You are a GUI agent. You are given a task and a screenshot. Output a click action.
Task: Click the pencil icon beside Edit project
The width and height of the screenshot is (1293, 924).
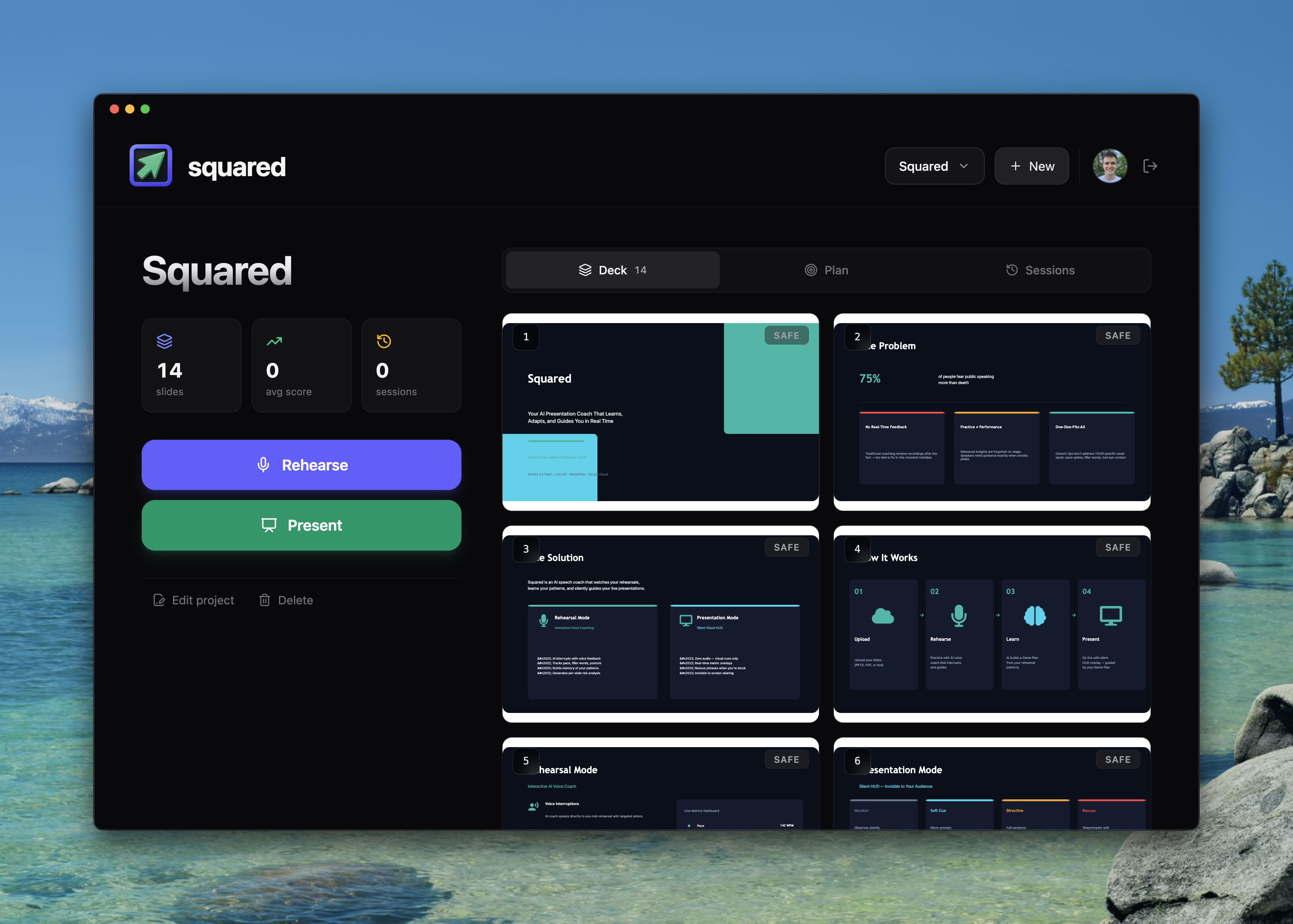(159, 600)
